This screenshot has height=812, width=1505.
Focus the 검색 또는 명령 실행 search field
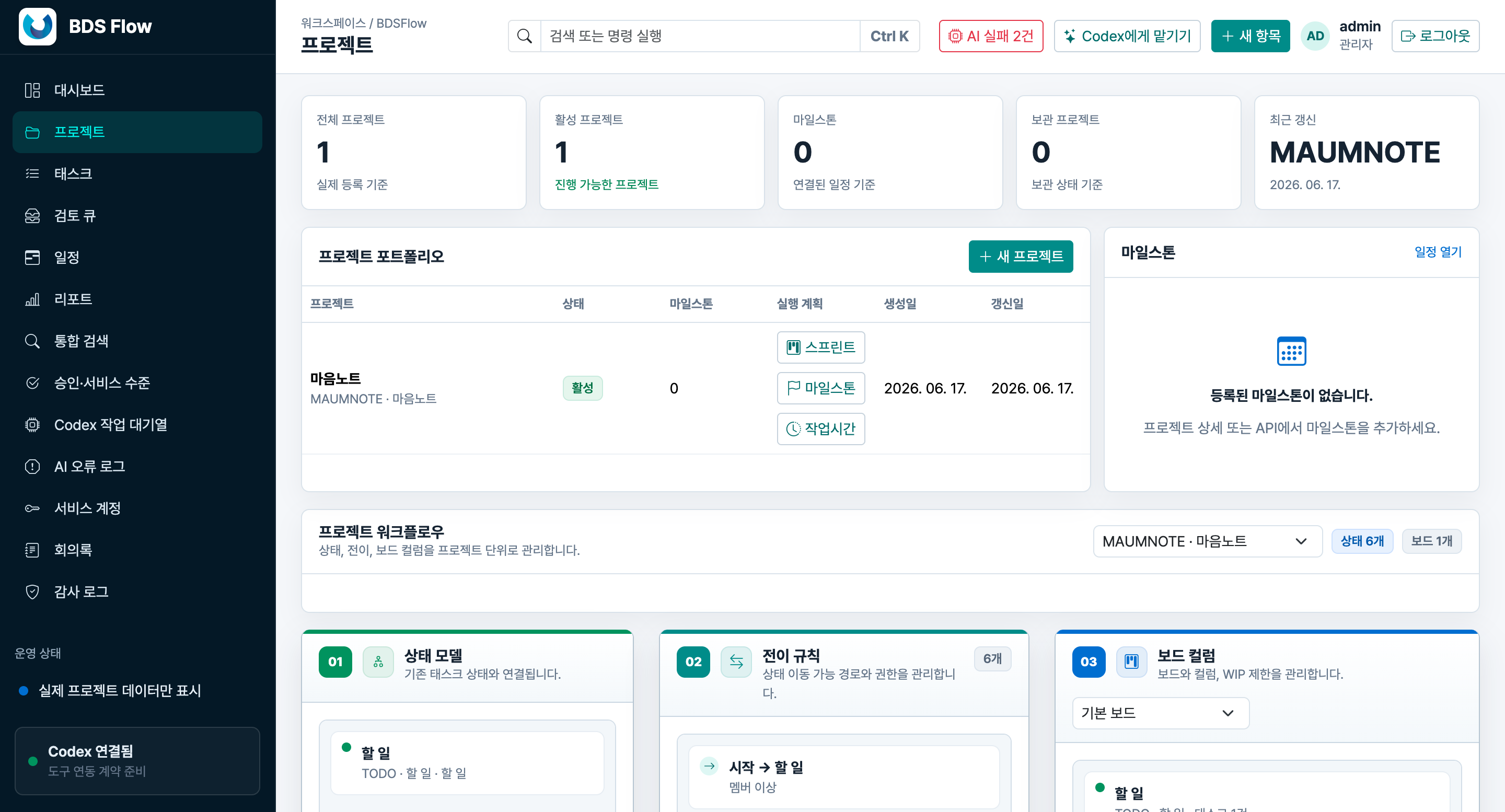coord(700,36)
